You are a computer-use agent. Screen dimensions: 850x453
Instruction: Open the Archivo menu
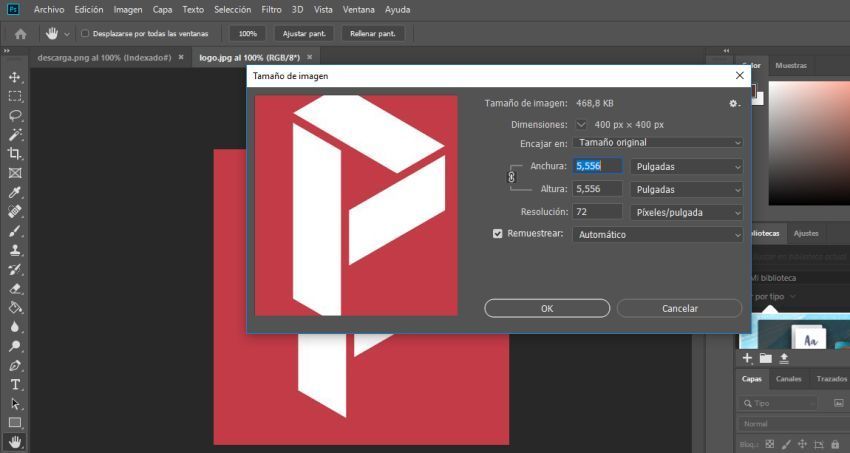[x=49, y=10]
